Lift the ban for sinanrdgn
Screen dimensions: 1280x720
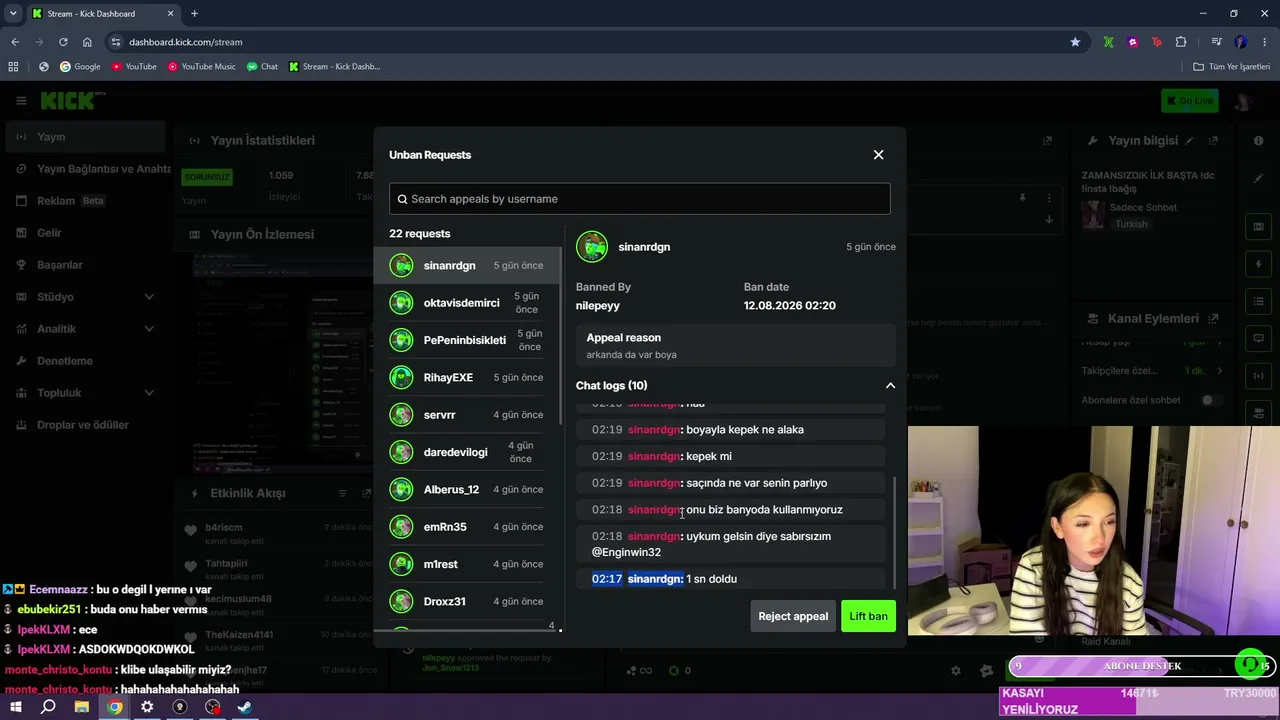tap(868, 616)
